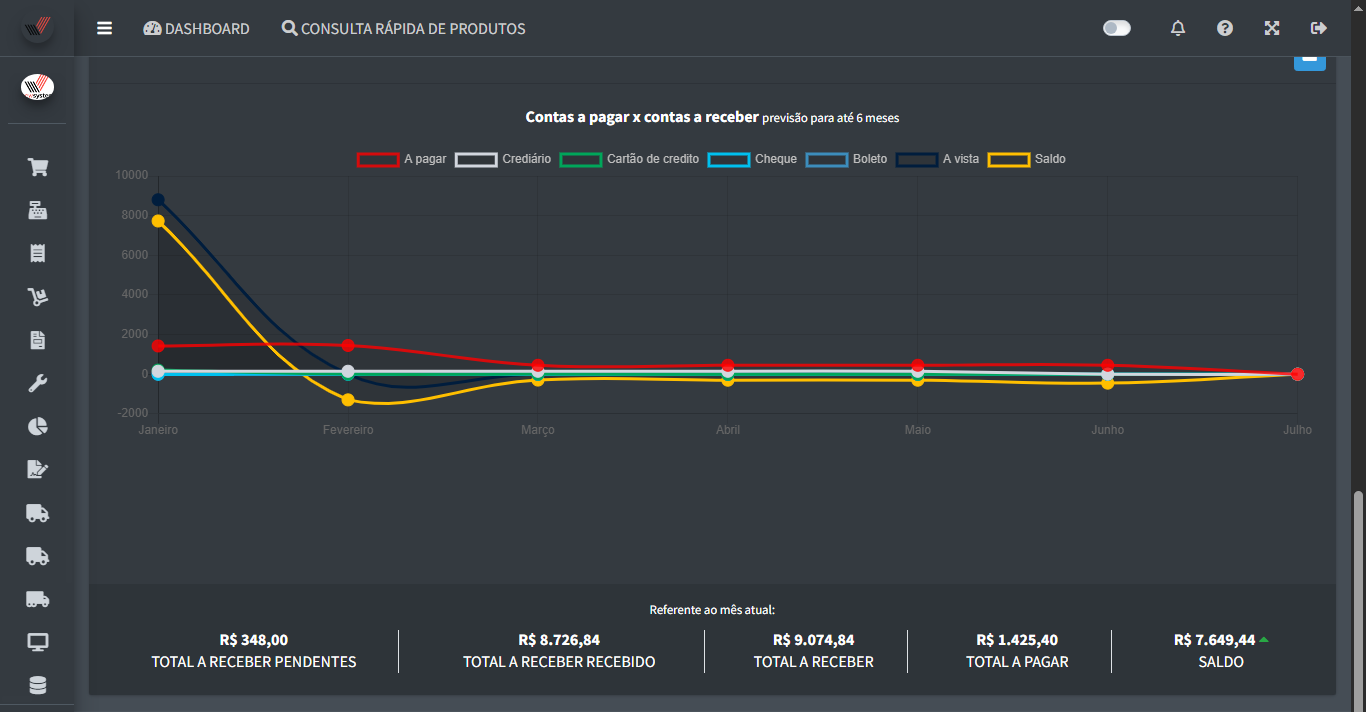Click the yellow Saldo point at Fevereiro
Image resolution: width=1366 pixels, height=712 pixels.
tap(348, 400)
